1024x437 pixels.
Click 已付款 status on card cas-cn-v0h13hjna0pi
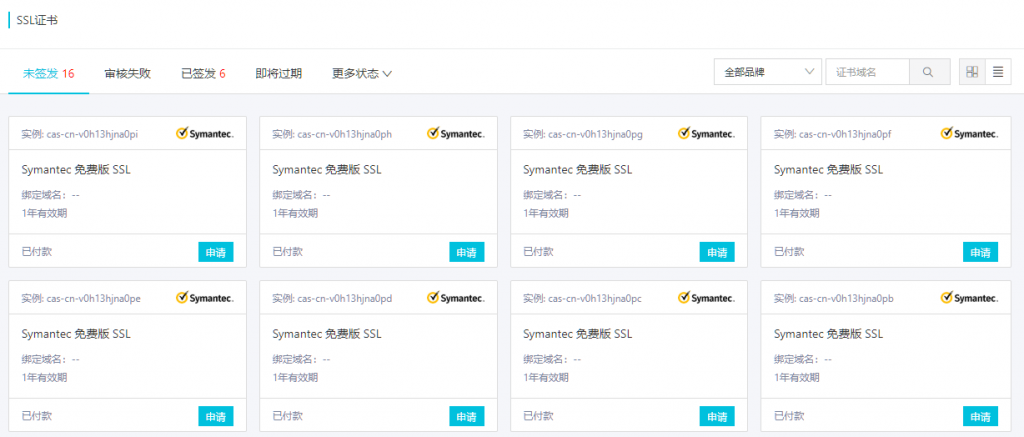[x=37, y=251]
